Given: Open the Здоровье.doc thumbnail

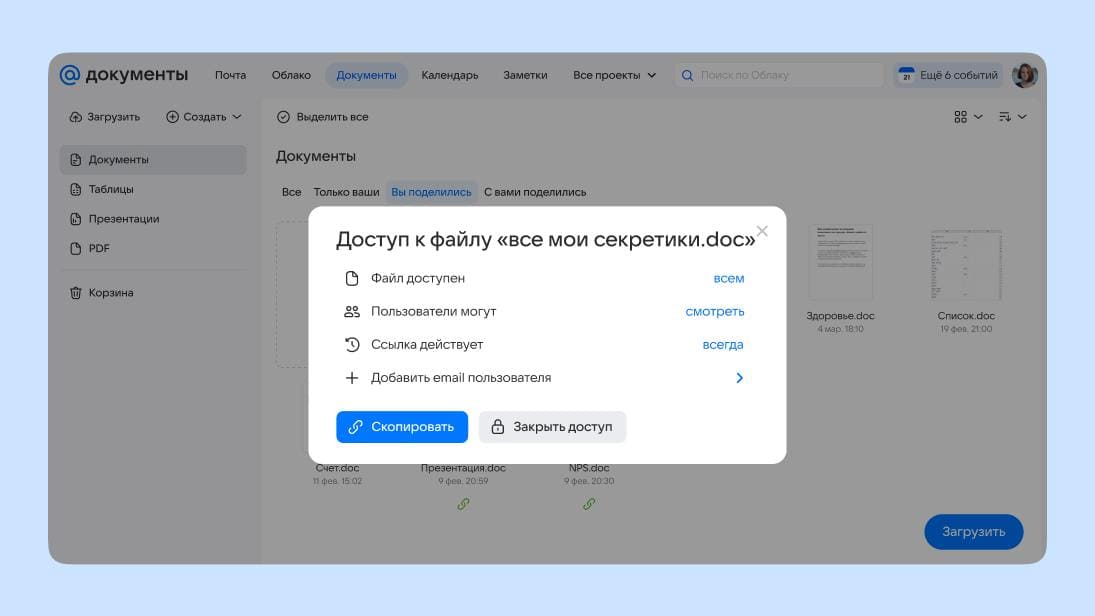Looking at the screenshot, I should [840, 263].
